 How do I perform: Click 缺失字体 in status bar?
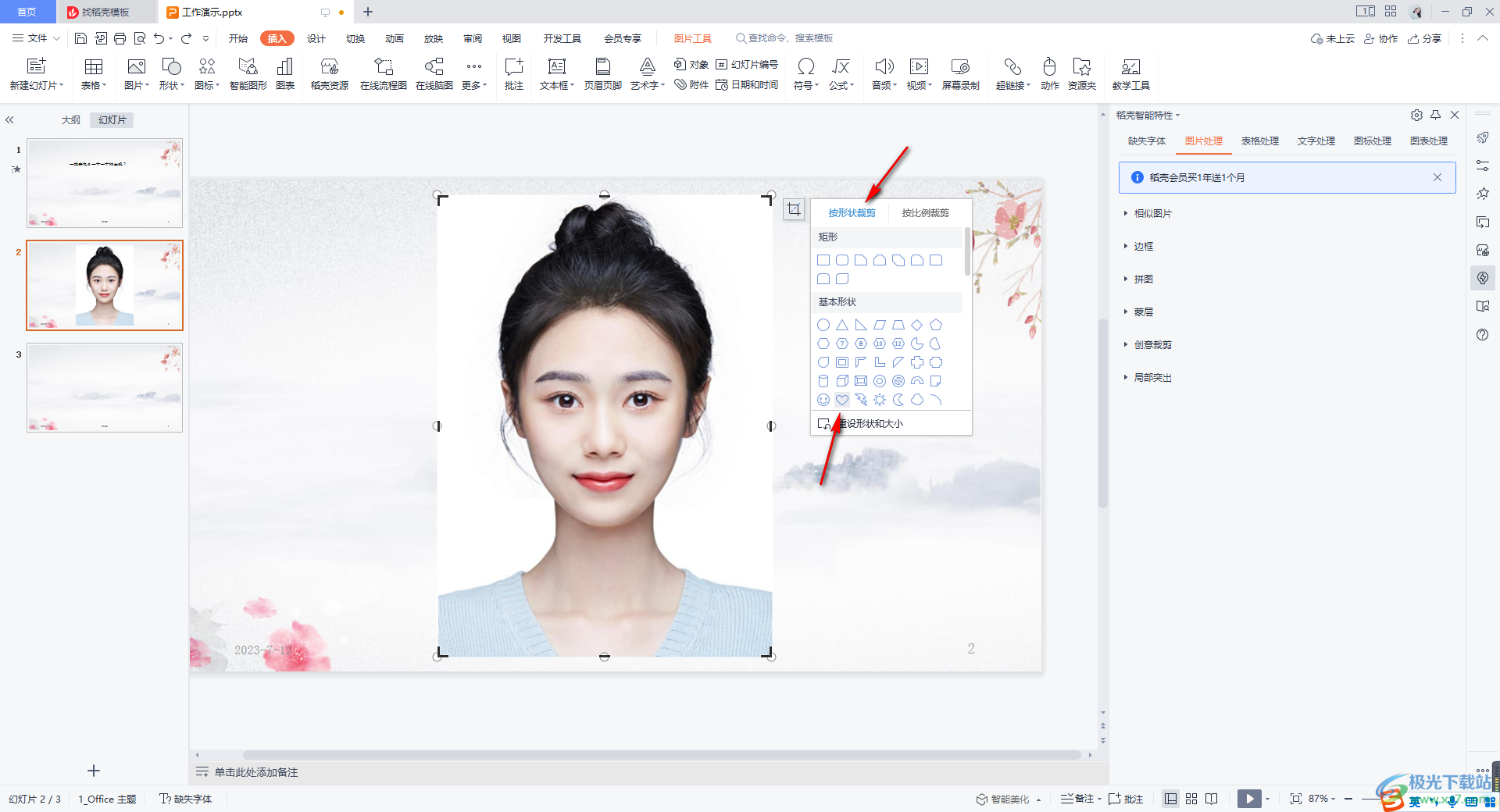click(x=186, y=799)
